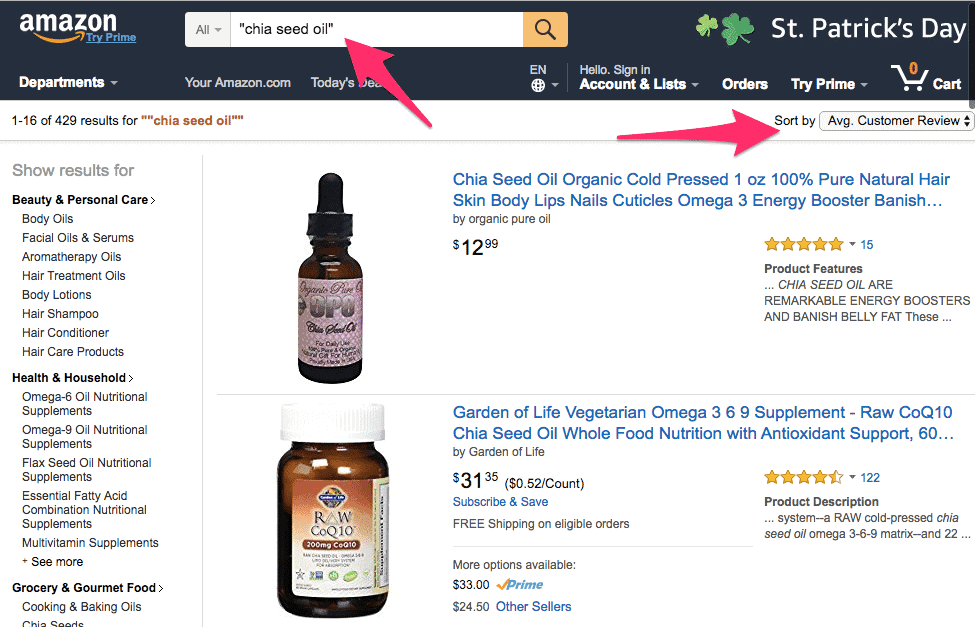
Task: Click the search text field
Action: tap(377, 30)
